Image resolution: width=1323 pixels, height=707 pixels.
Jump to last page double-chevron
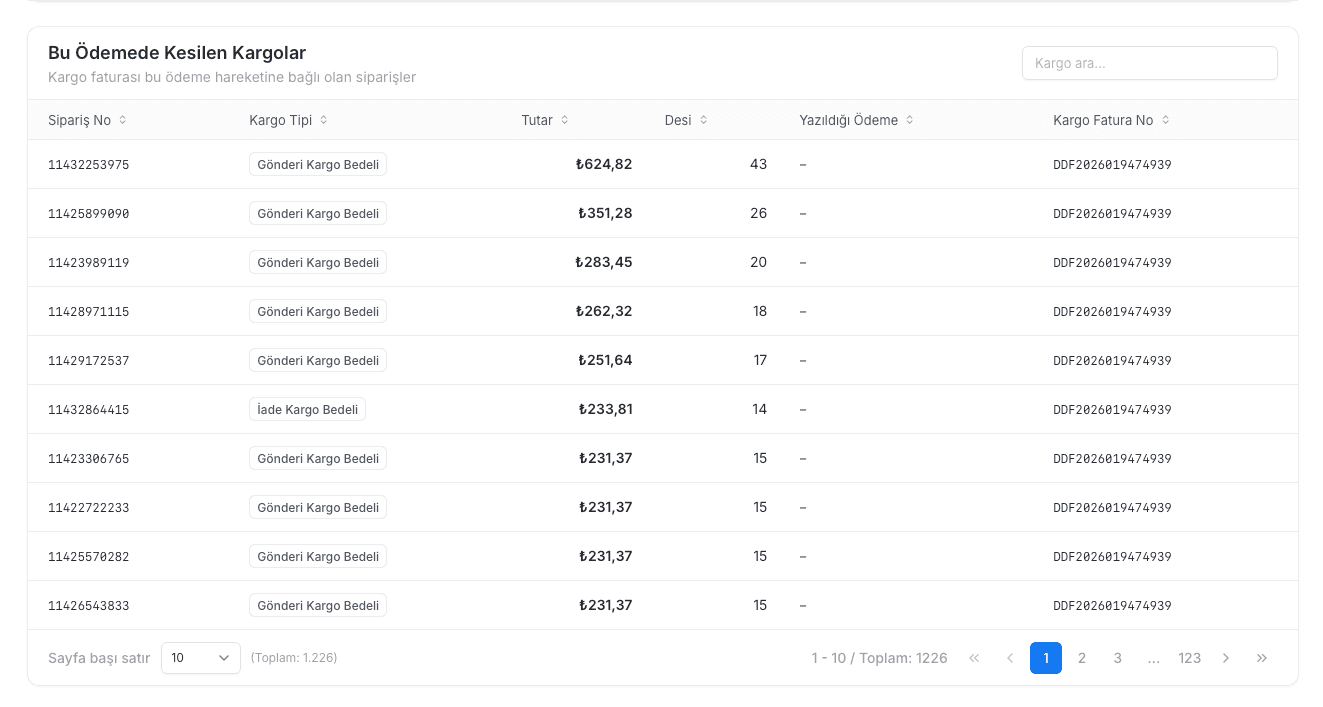(x=1262, y=658)
